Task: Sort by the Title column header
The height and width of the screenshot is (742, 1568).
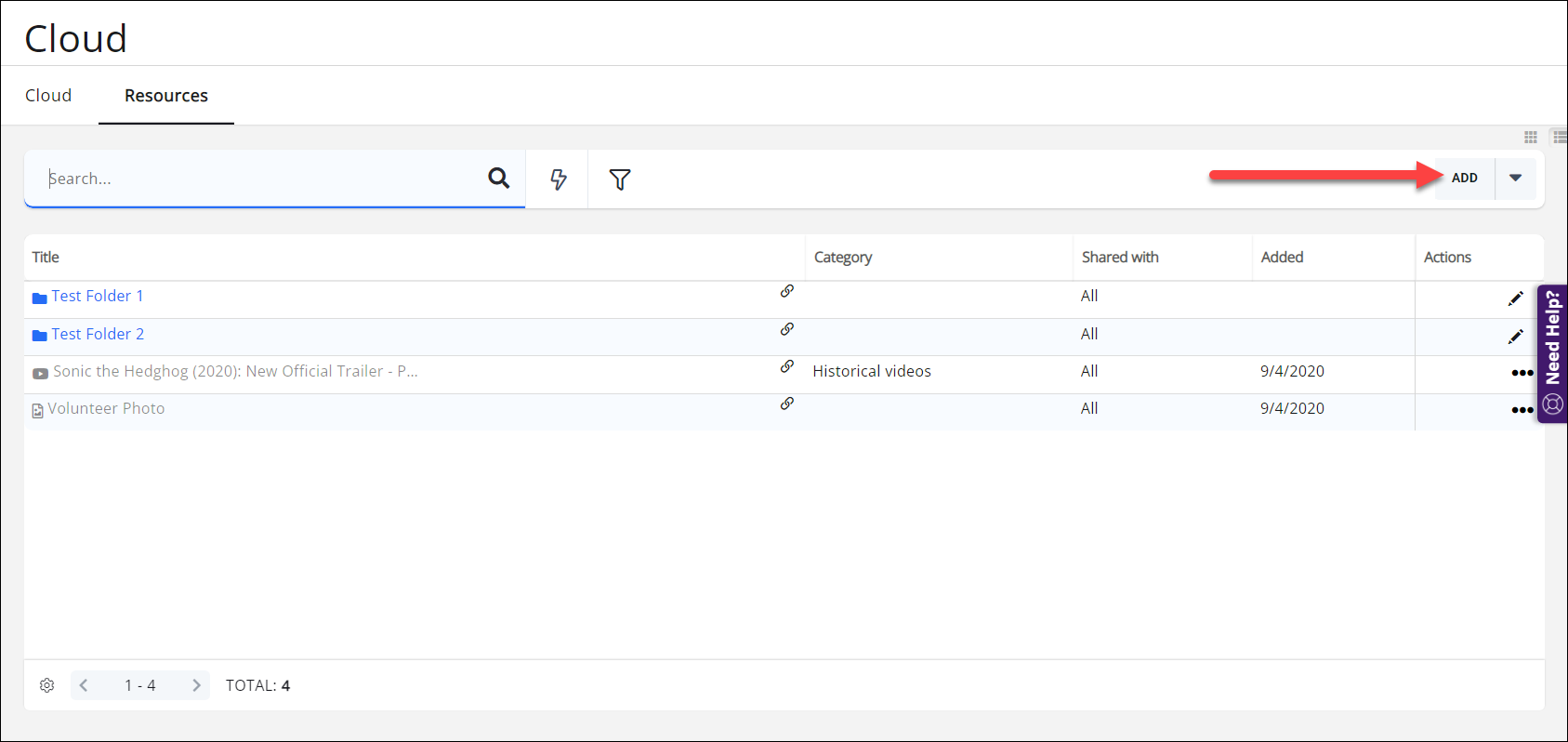Action: pyautogui.click(x=46, y=257)
